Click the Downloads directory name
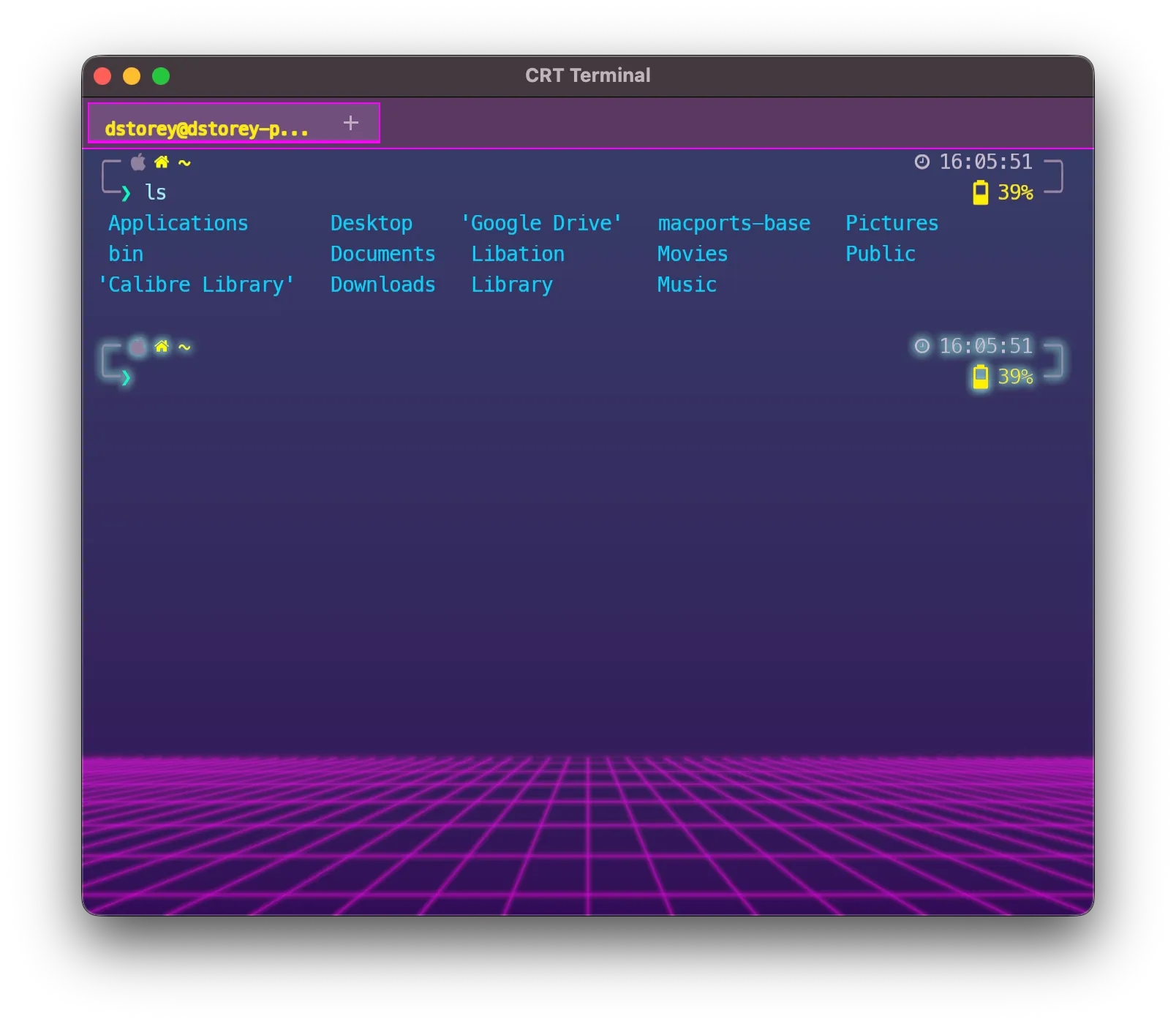The image size is (1176, 1024). (383, 285)
